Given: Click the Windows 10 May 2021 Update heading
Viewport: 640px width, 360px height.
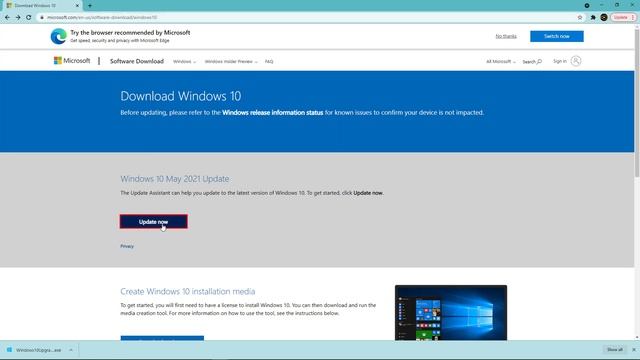Looking at the screenshot, I should point(175,179).
